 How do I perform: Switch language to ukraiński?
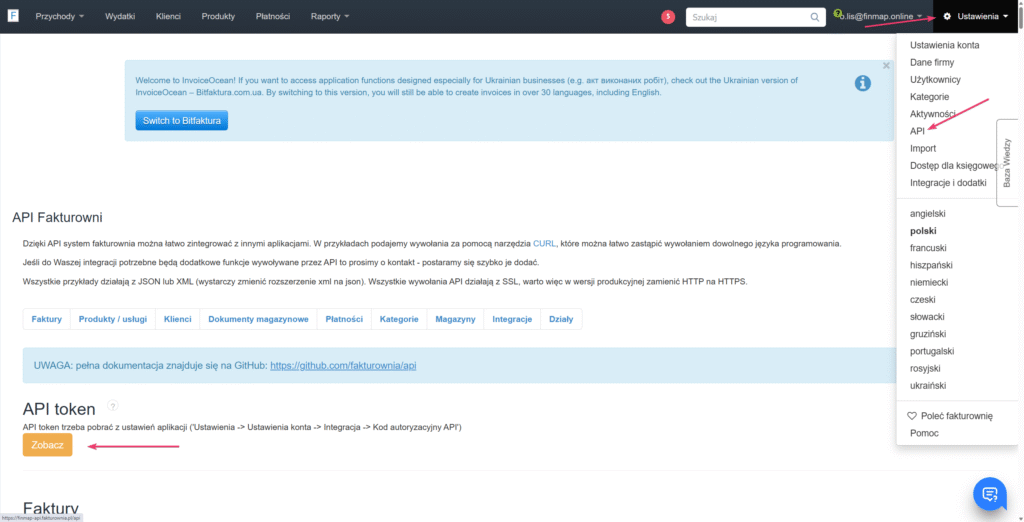[928, 385]
